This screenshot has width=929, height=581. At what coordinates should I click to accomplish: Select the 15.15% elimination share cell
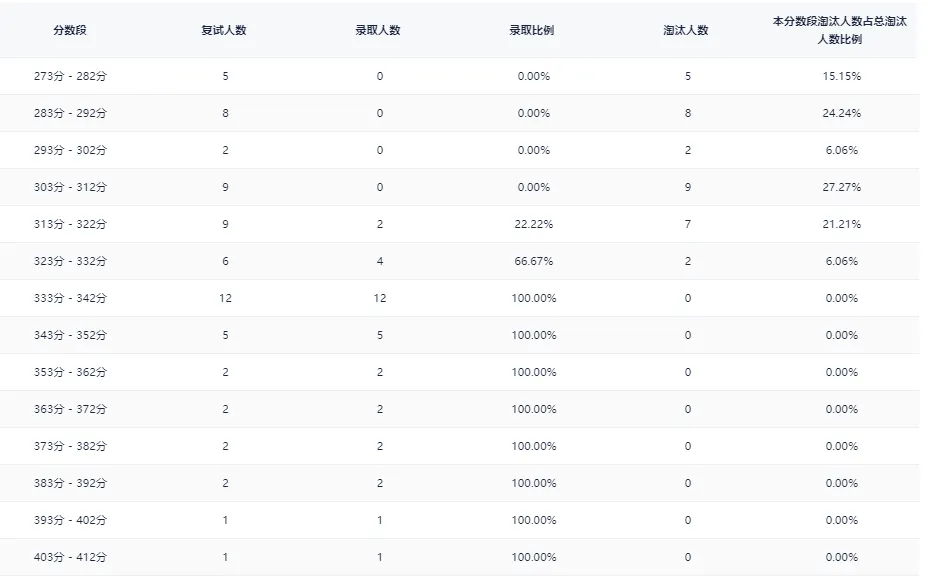click(841, 76)
